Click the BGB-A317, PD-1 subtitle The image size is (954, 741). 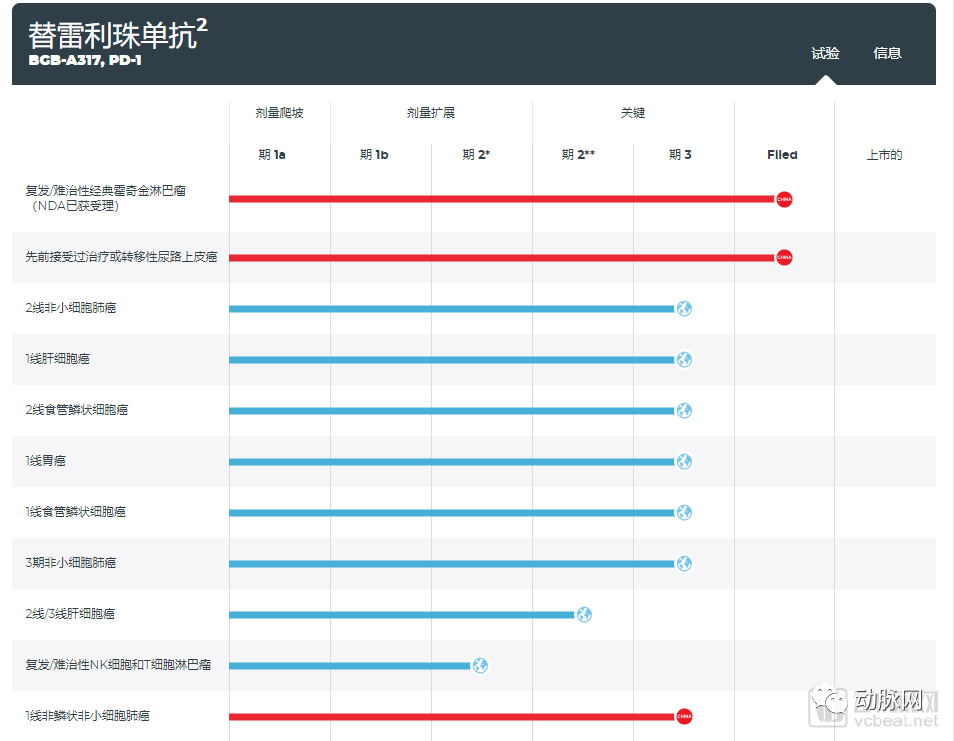coord(85,60)
